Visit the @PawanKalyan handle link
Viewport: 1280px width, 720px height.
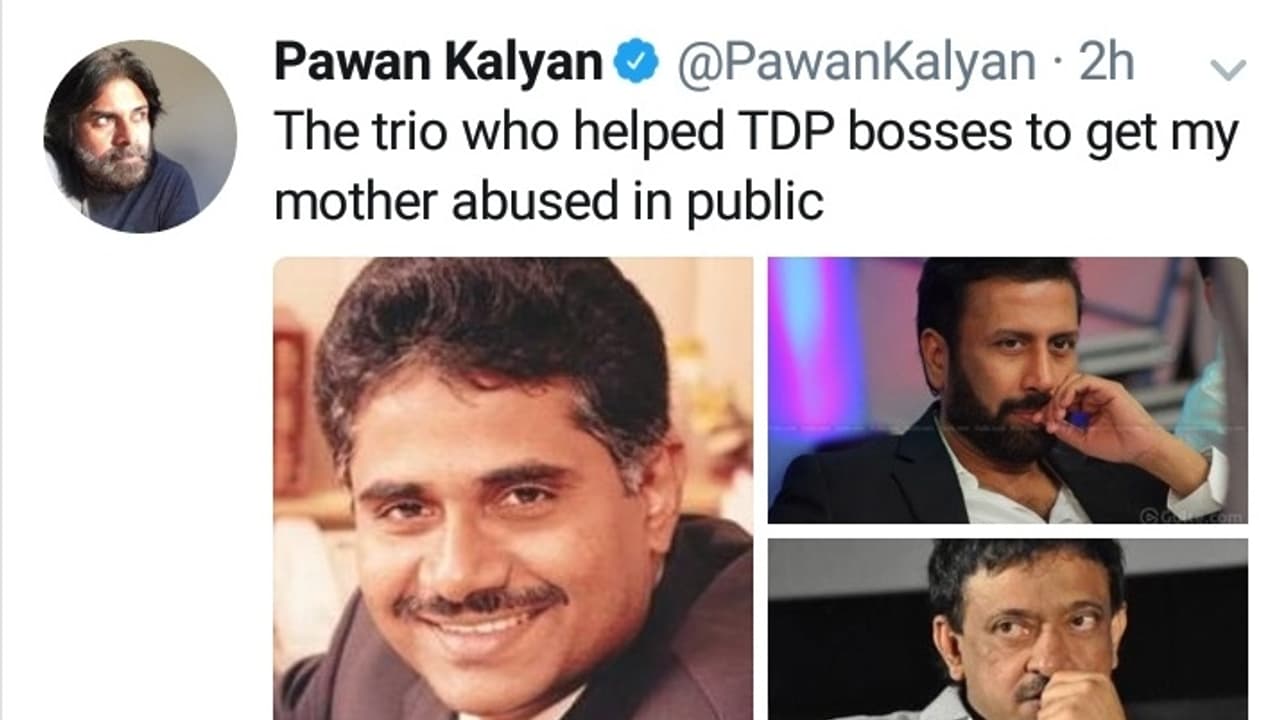pos(856,65)
